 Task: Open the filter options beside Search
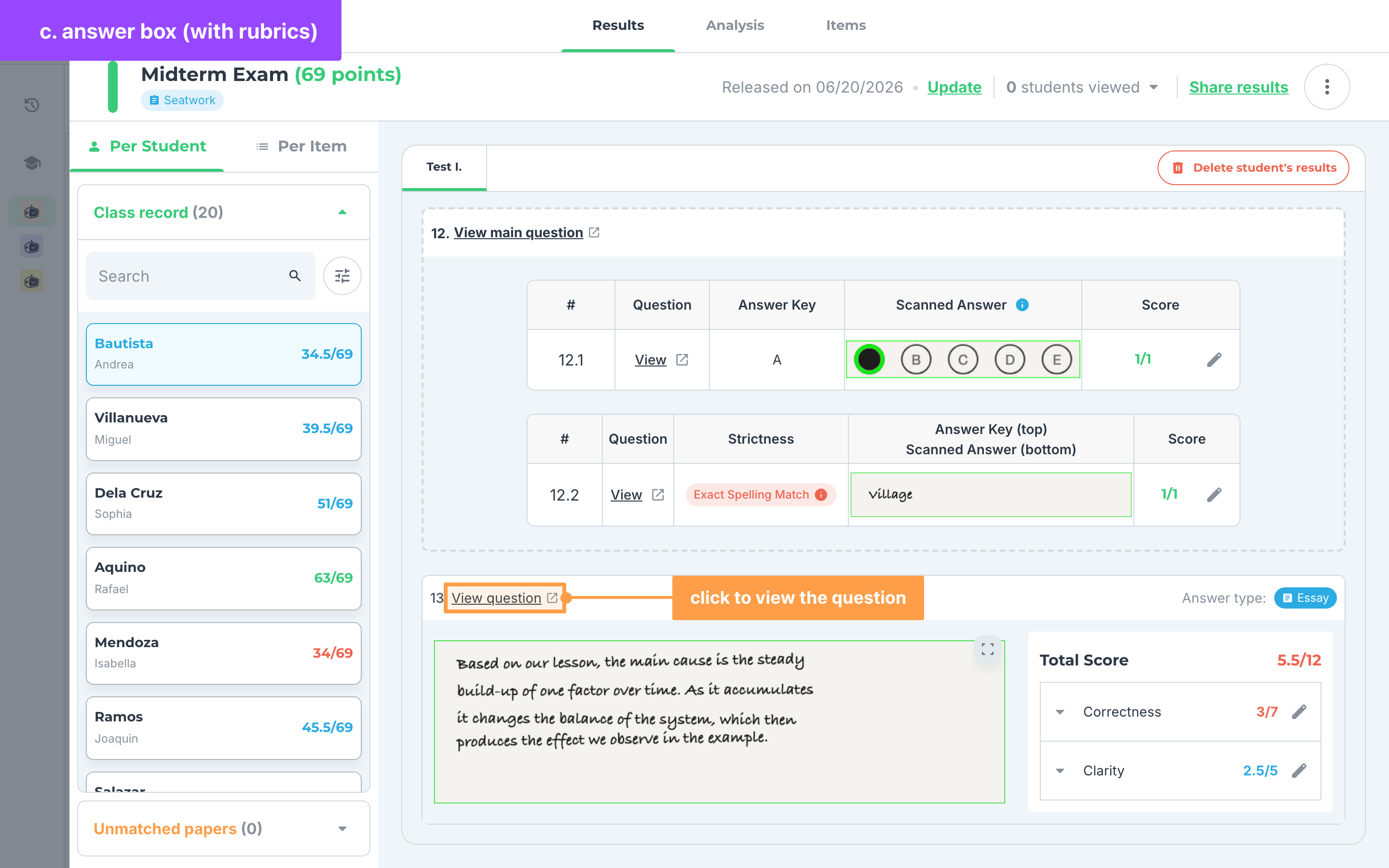tap(342, 276)
